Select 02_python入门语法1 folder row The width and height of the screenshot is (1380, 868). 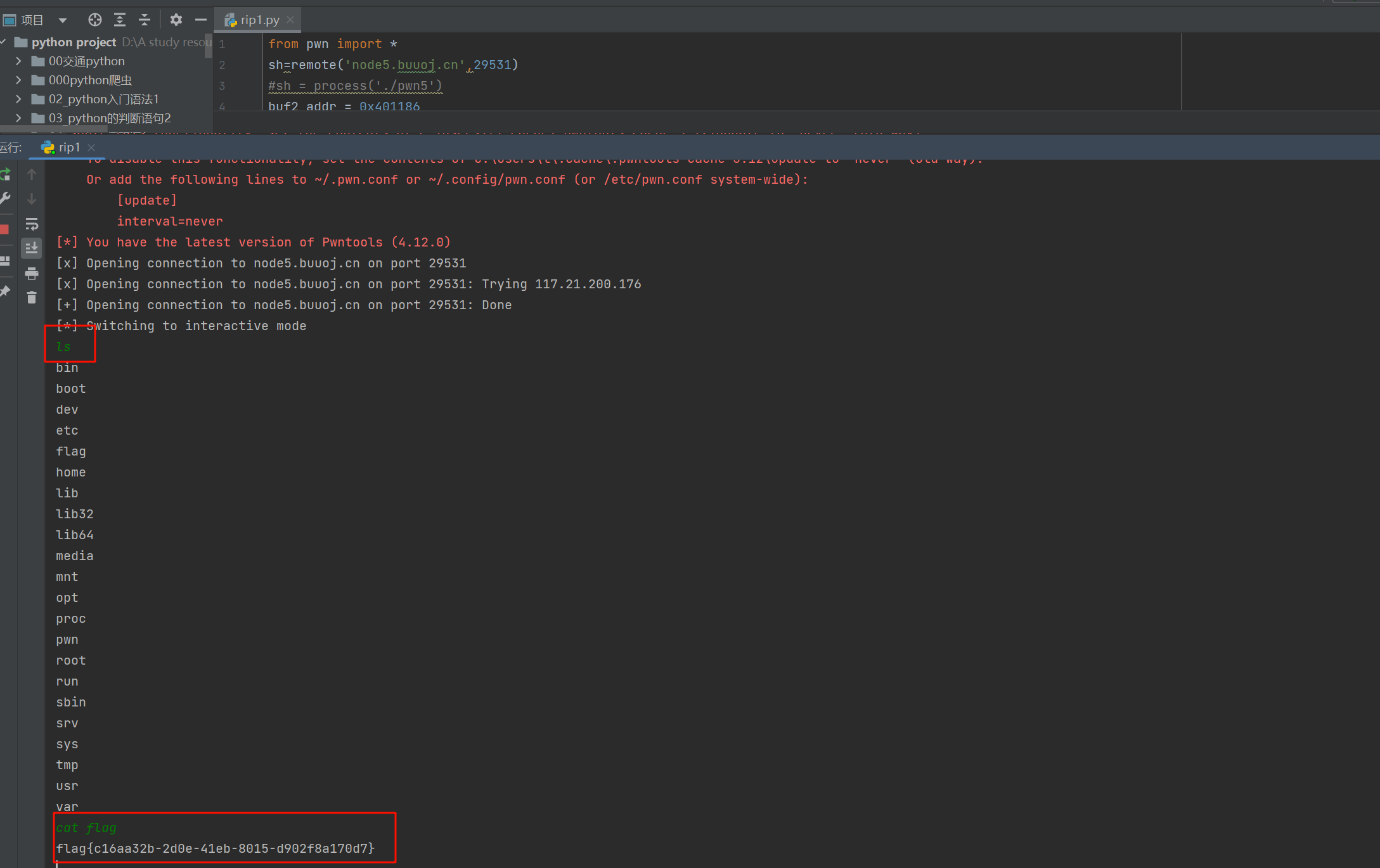click(106, 99)
